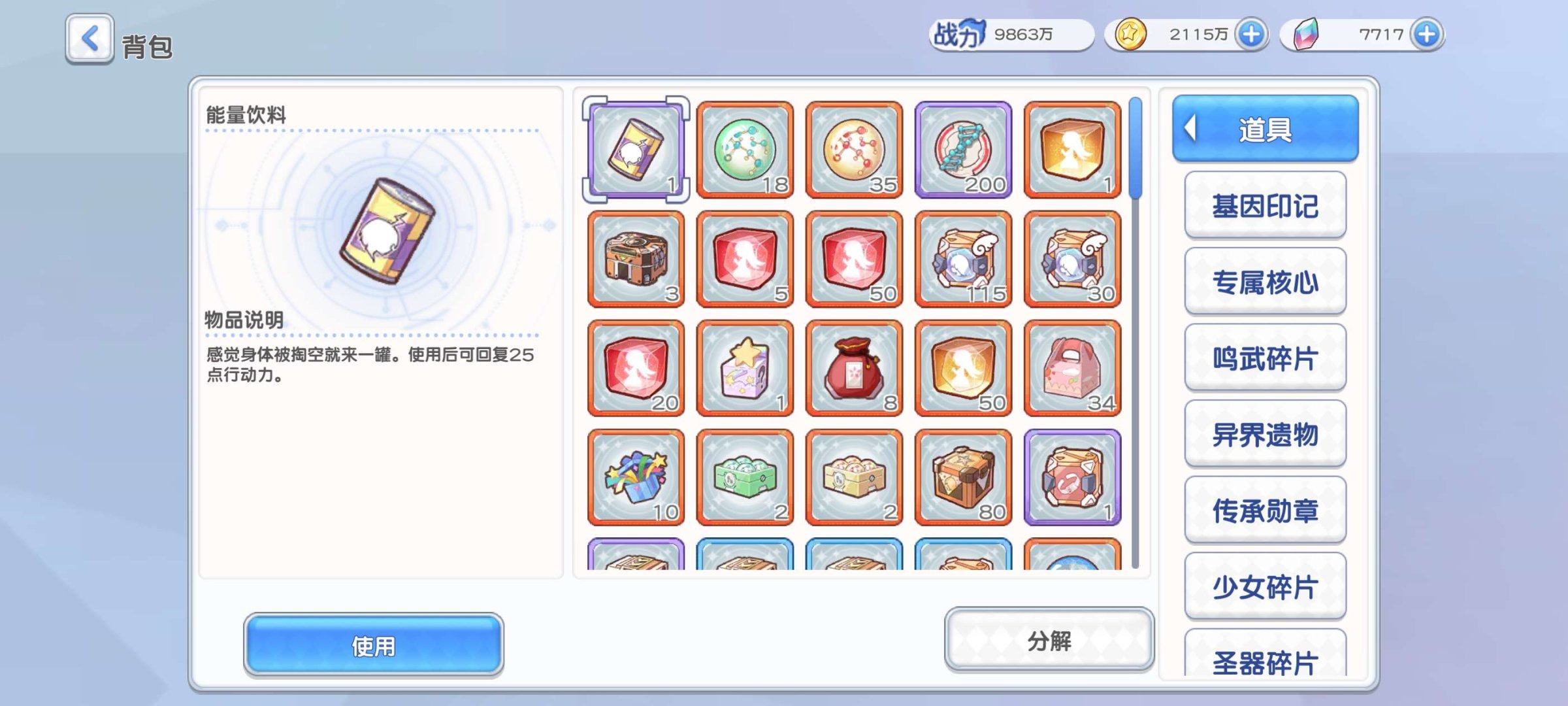Open the 异界遗物 tab
The height and width of the screenshot is (706, 1568).
[x=1265, y=435]
